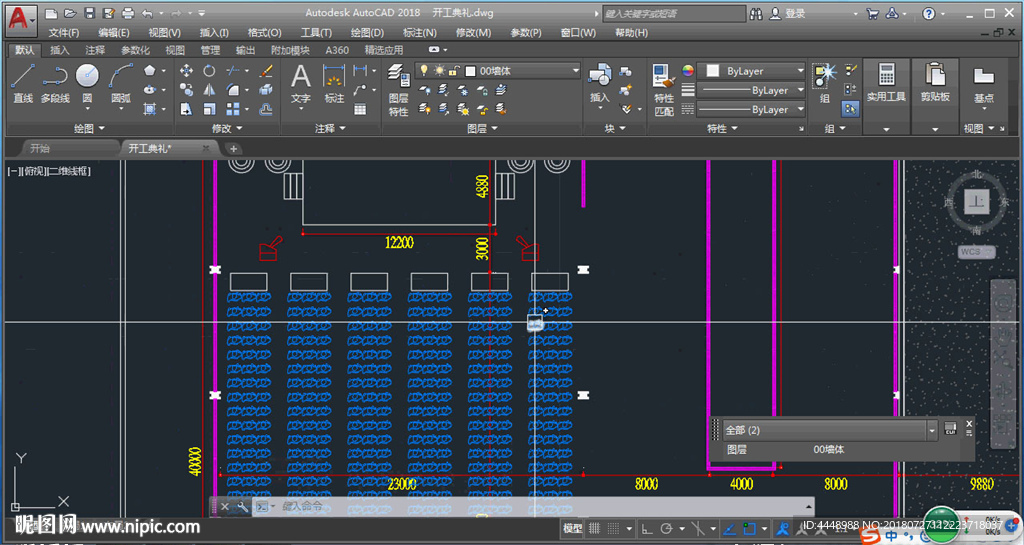Toggle the layer lock icon in layer dropdown
The image size is (1024, 545).
click(x=455, y=70)
